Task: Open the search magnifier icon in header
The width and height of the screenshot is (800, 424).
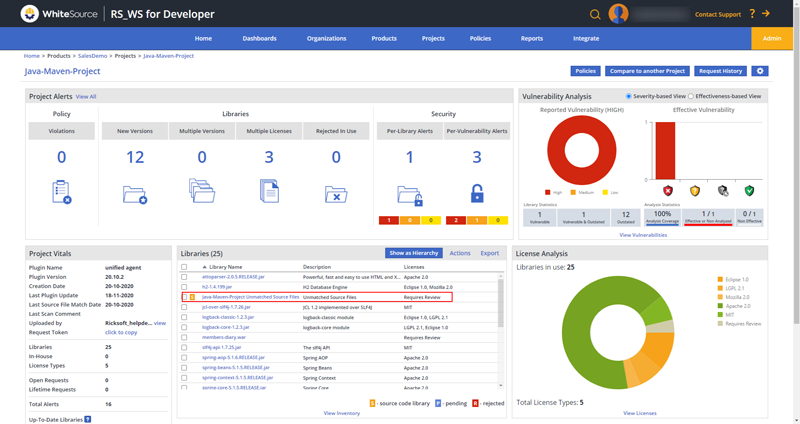Action: coord(595,14)
